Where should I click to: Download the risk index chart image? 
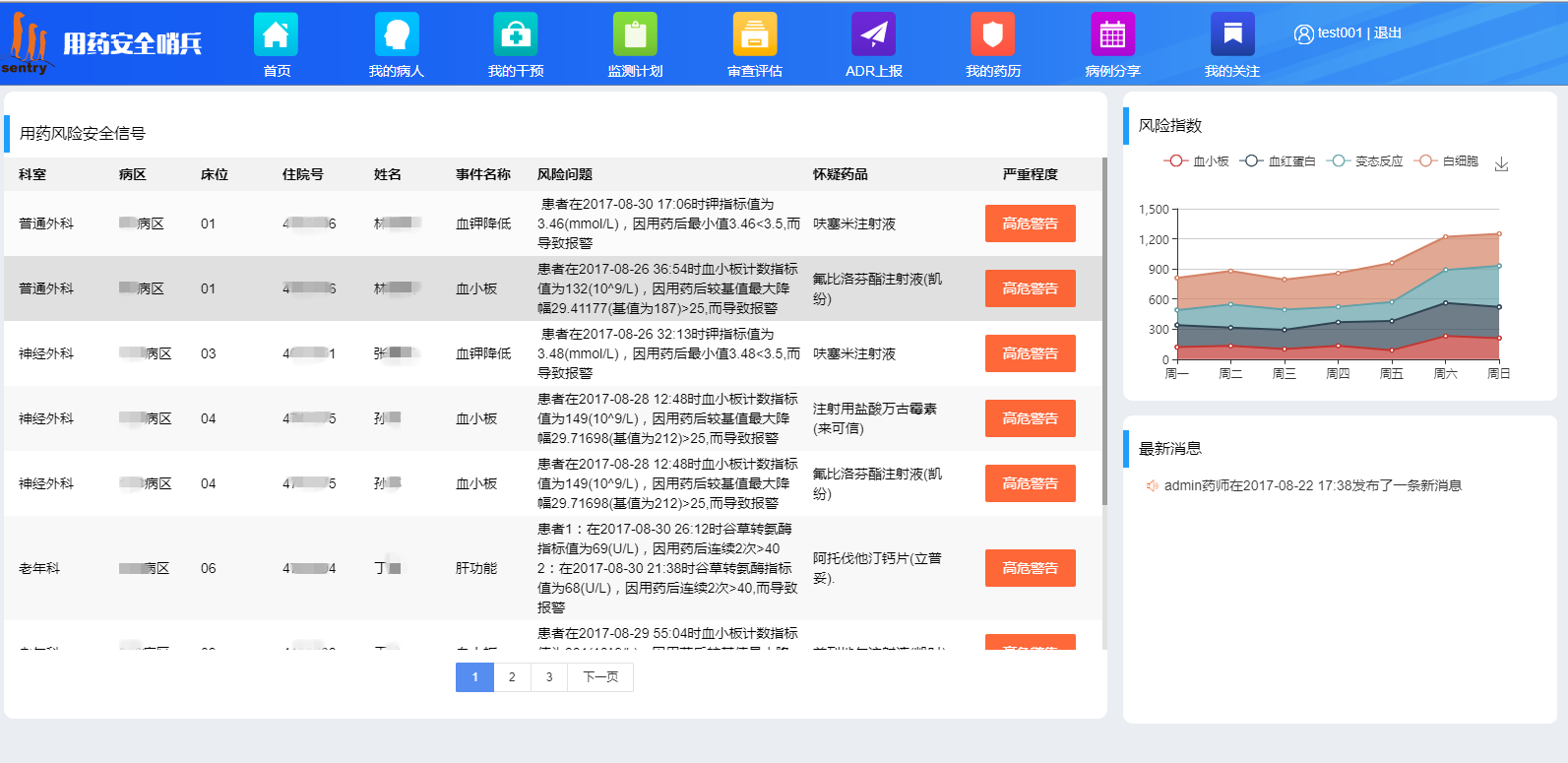click(x=1501, y=163)
